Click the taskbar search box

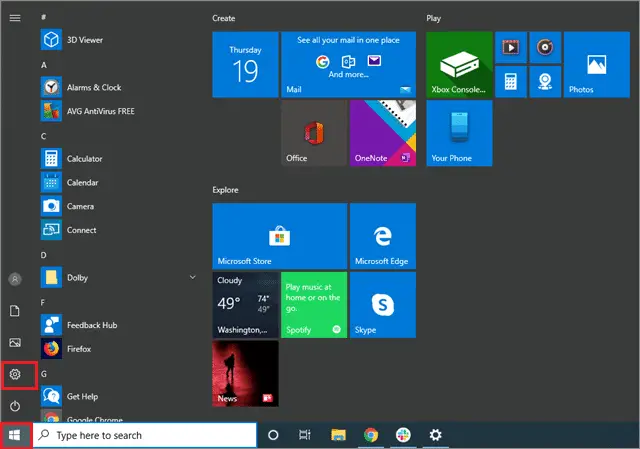(144, 435)
